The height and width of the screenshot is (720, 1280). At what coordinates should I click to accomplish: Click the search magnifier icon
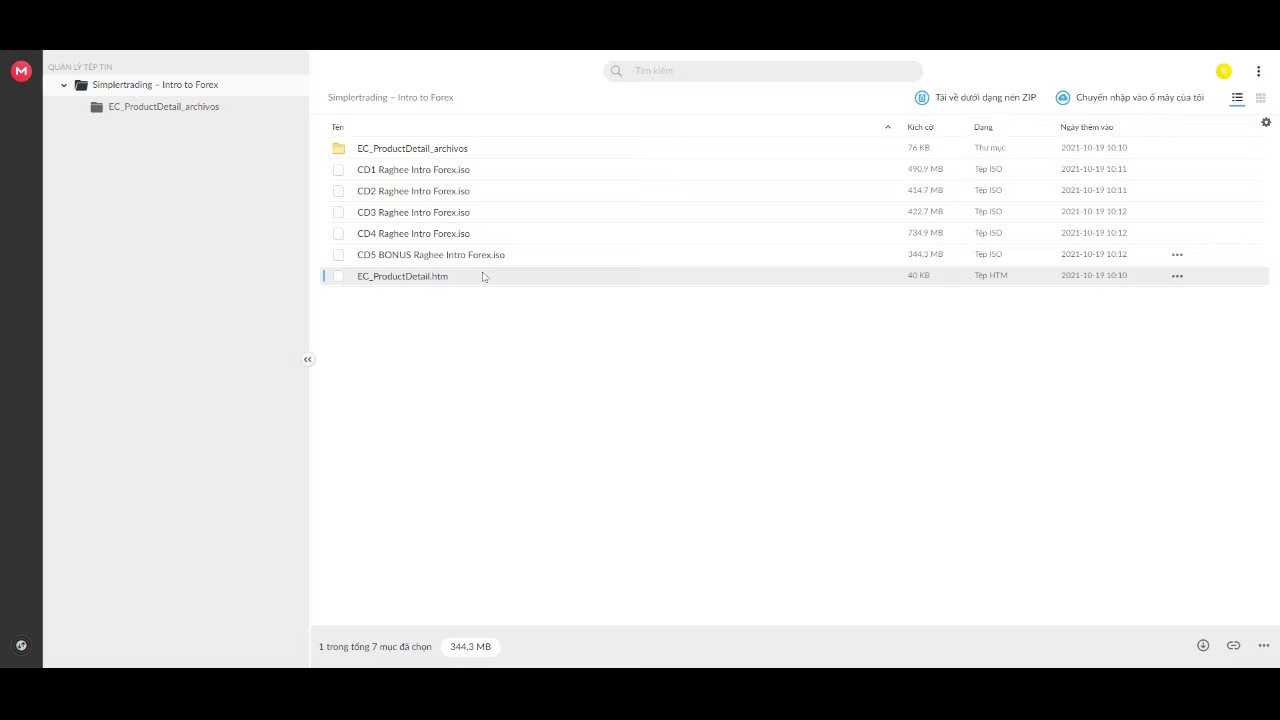click(x=616, y=71)
